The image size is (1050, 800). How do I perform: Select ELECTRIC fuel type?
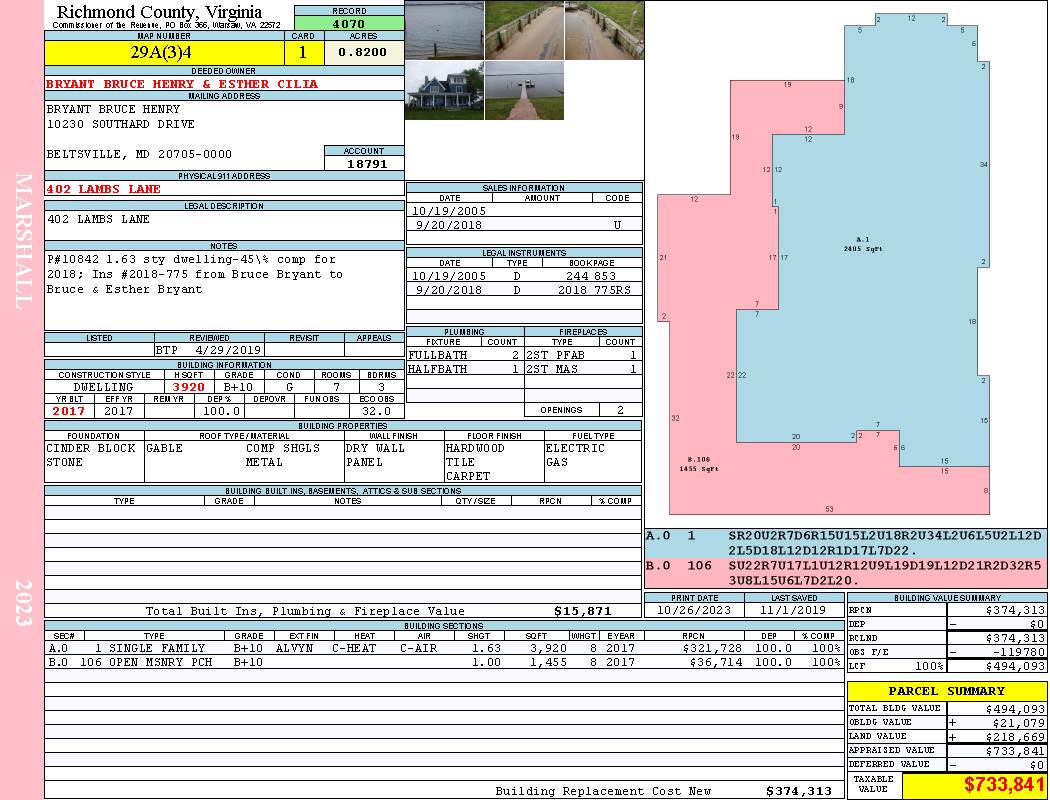pyautogui.click(x=575, y=448)
